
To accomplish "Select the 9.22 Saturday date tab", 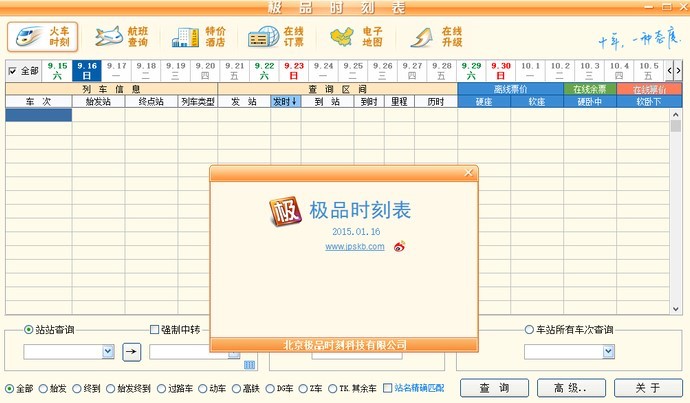I will tap(264, 70).
